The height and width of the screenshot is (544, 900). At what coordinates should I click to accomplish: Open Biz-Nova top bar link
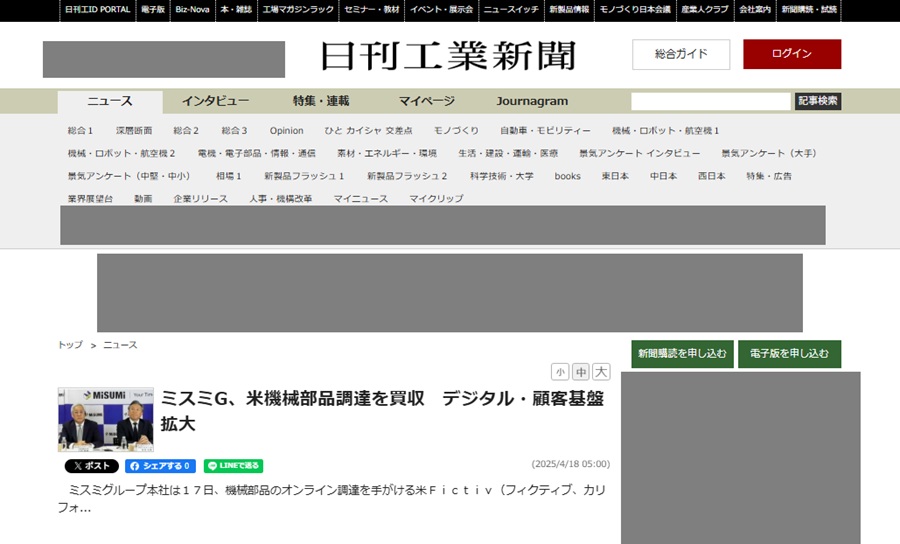click(192, 10)
